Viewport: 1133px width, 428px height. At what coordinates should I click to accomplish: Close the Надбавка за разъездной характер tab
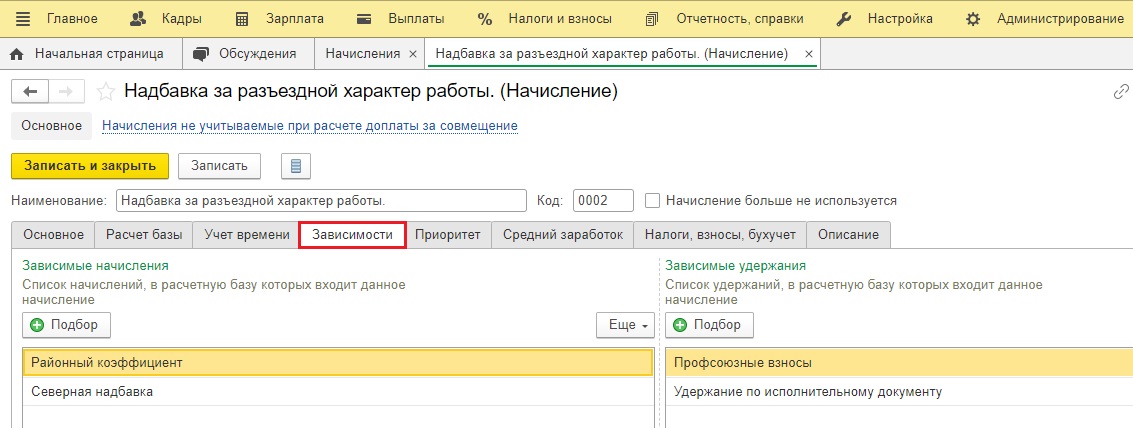pyautogui.click(x=809, y=54)
